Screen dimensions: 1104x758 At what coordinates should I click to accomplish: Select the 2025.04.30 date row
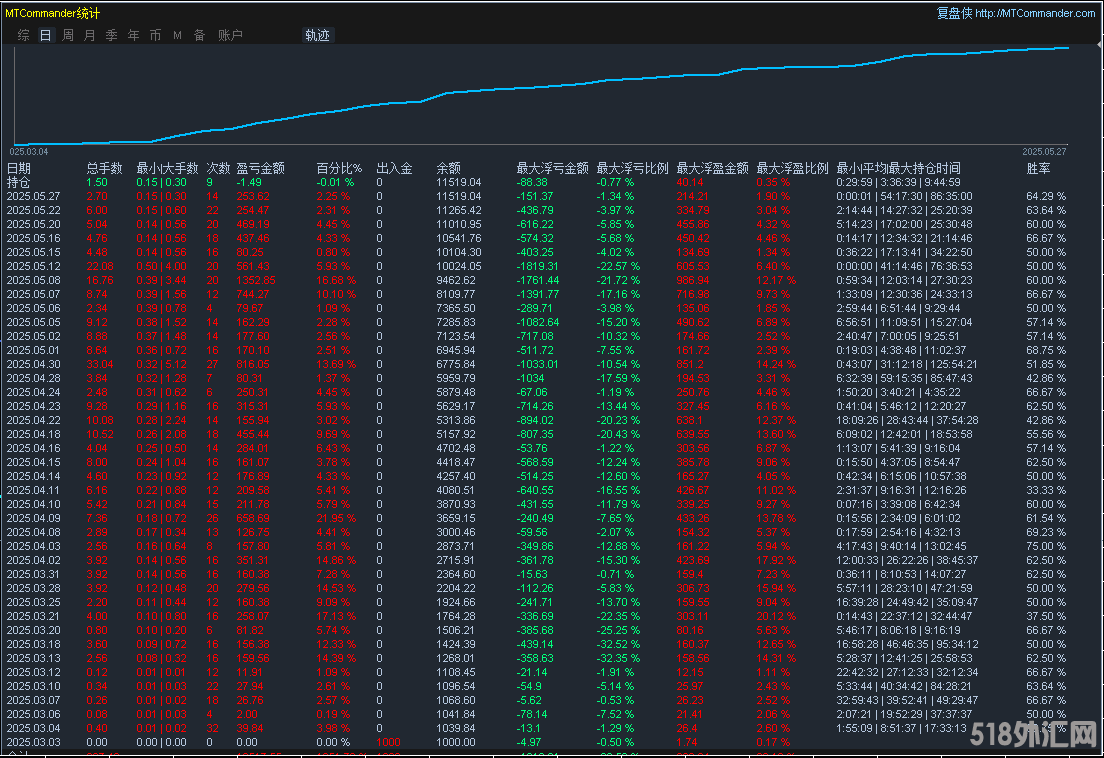(34, 364)
